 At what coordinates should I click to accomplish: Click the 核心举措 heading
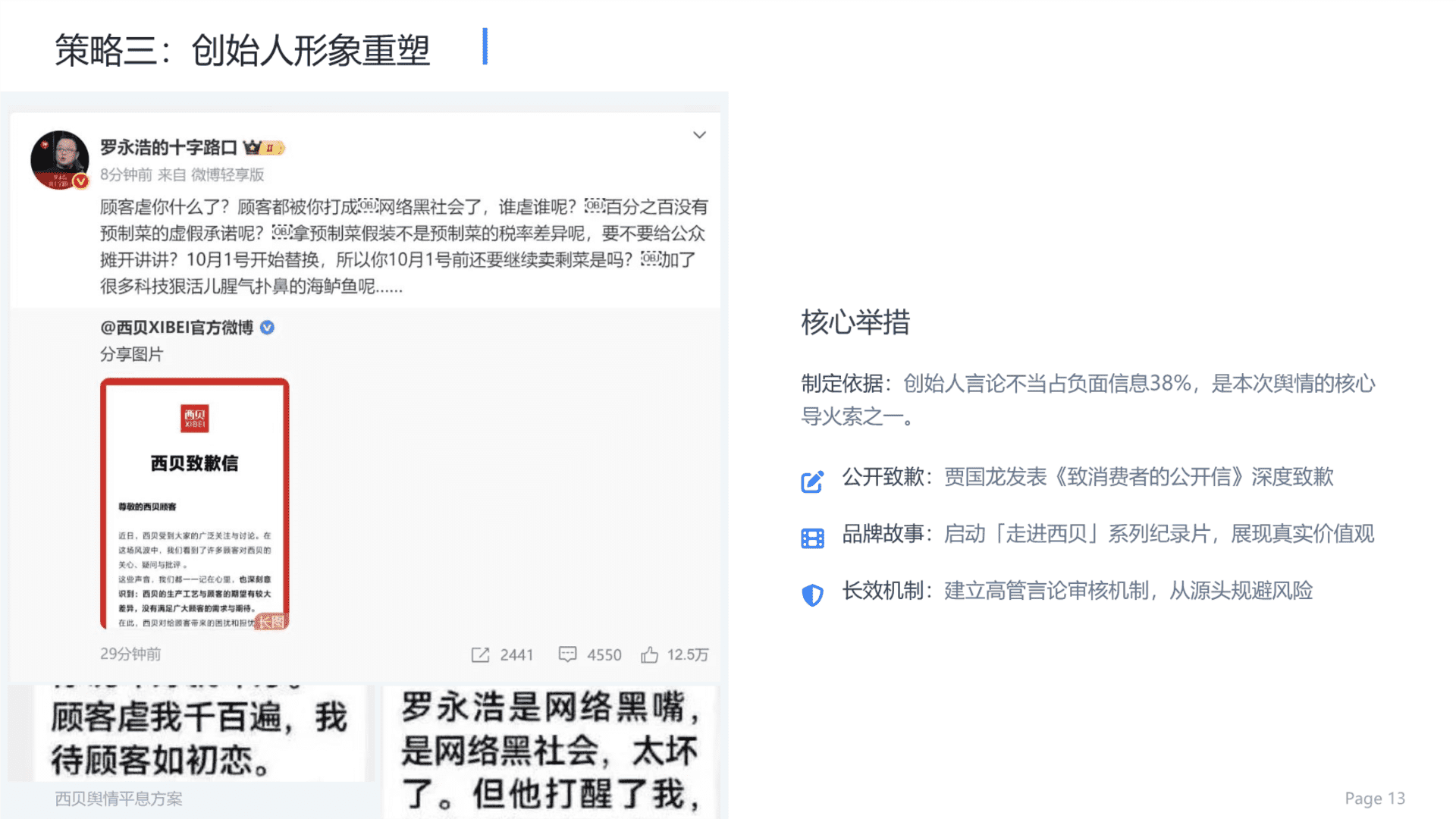click(x=855, y=322)
